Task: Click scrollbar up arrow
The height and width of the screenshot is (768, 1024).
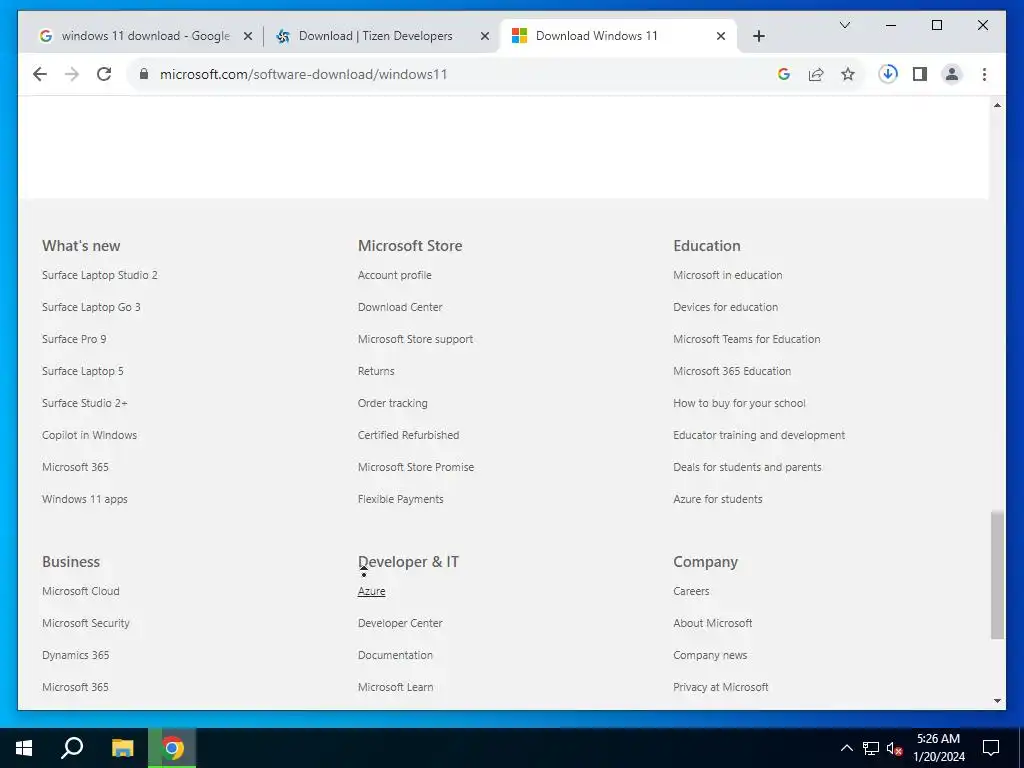Action: [997, 105]
